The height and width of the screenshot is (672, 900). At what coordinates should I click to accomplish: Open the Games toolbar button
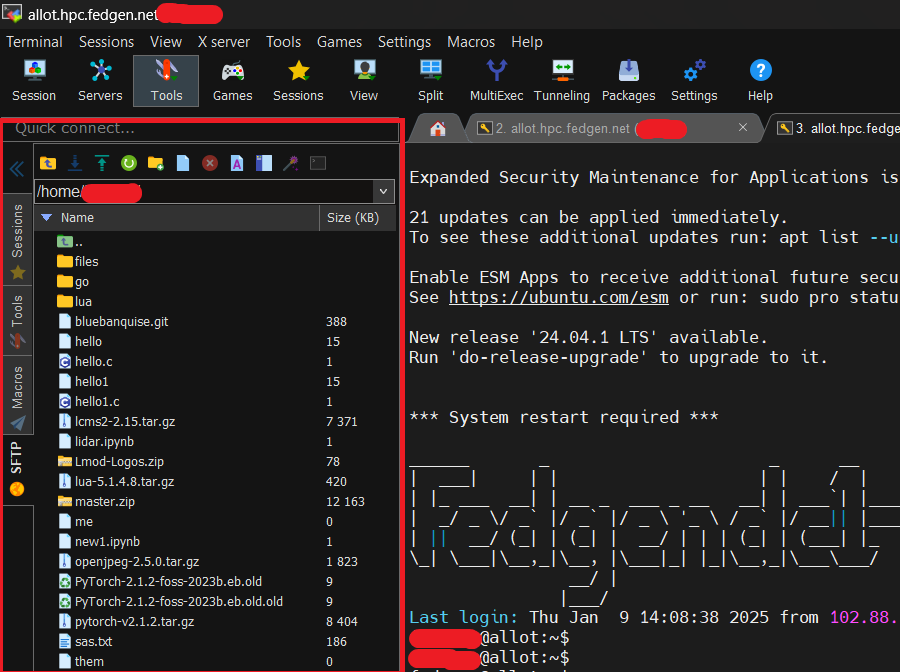tap(232, 81)
